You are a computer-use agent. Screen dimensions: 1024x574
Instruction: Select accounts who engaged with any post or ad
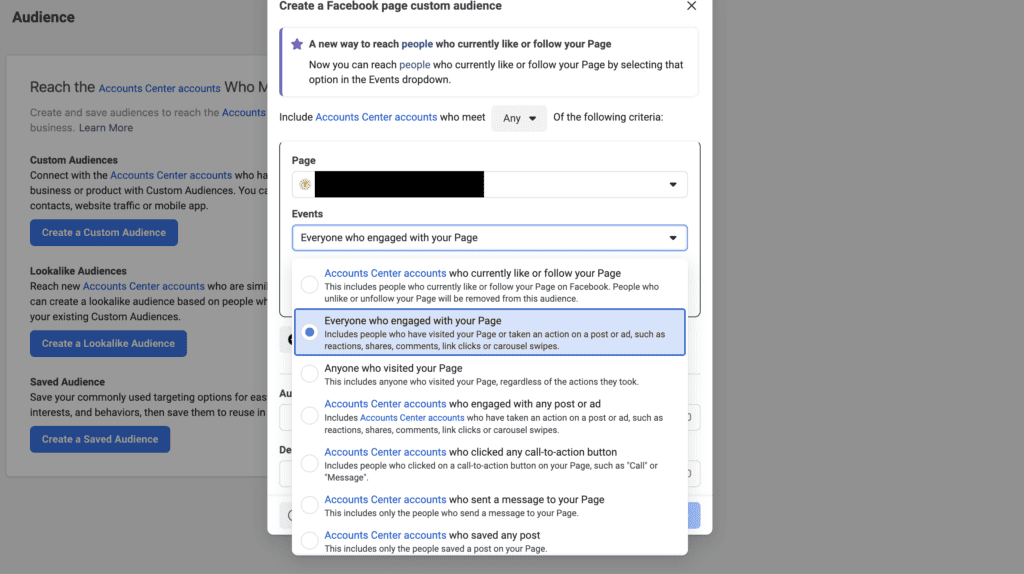point(489,416)
